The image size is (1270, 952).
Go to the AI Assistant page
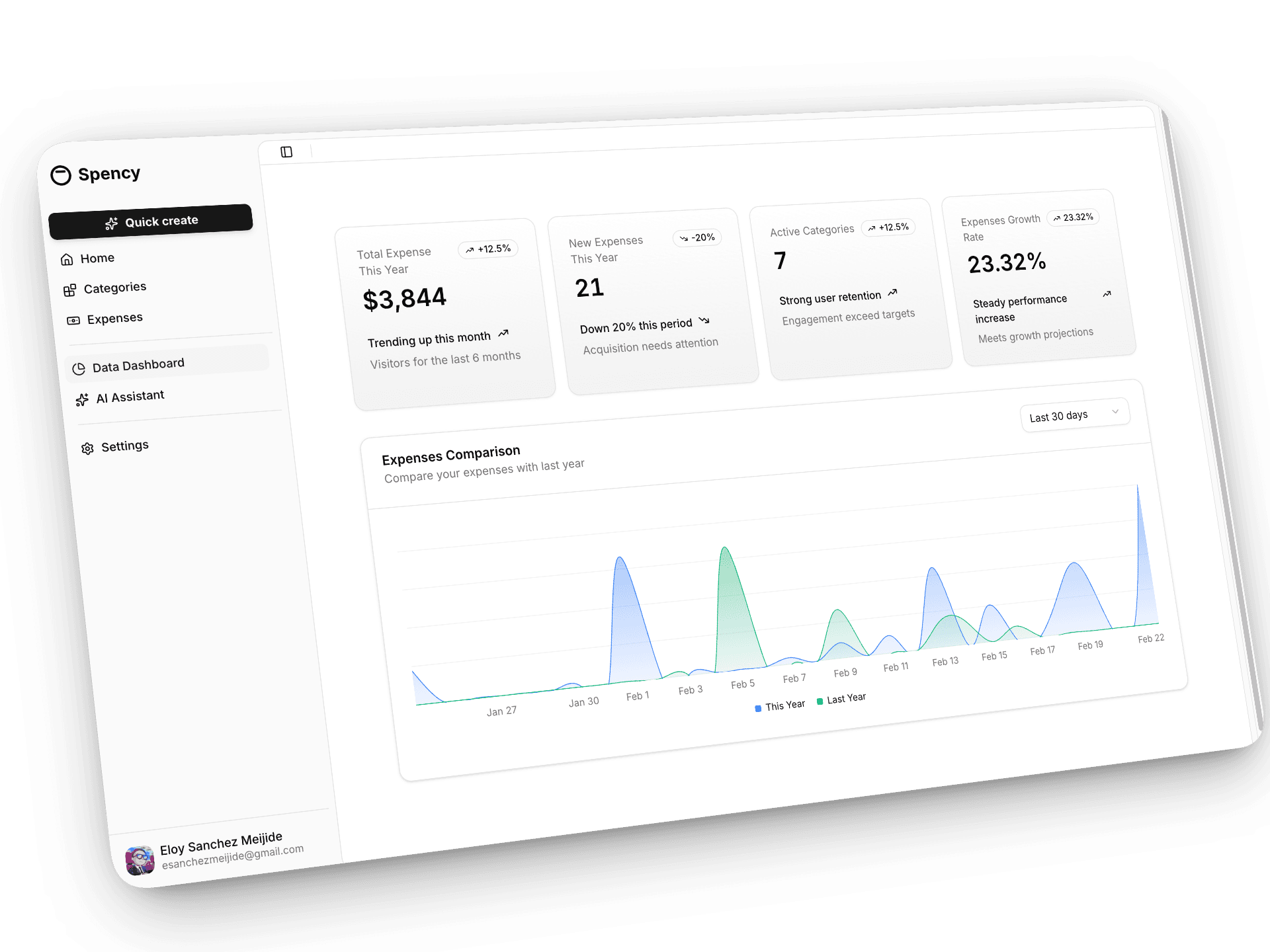click(130, 396)
